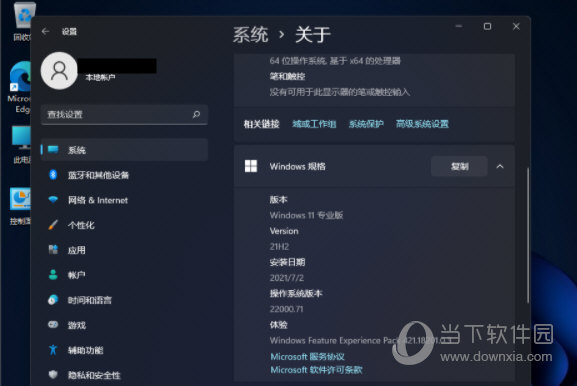Open 辅助功能 settings page

click(124, 350)
